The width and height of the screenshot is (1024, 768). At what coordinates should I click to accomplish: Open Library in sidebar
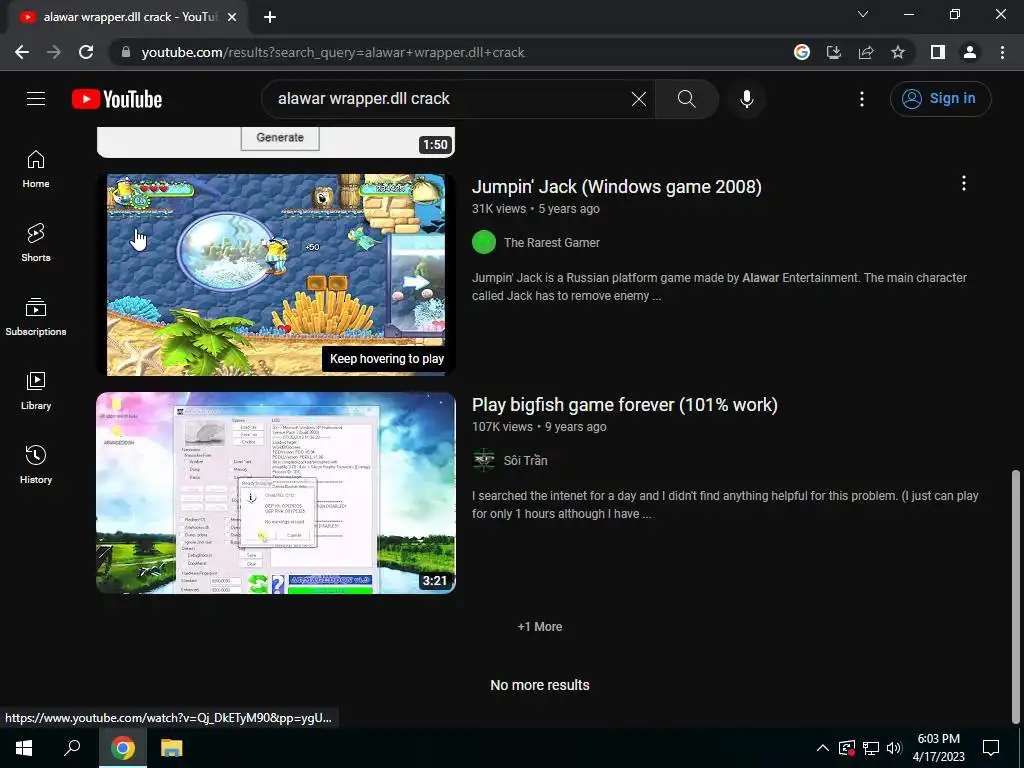(36, 391)
